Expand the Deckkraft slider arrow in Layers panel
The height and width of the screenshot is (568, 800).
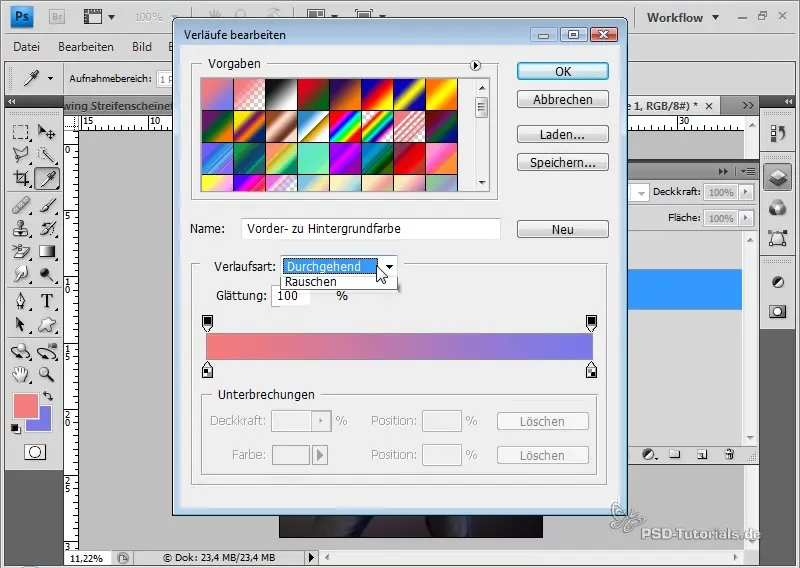coord(746,192)
